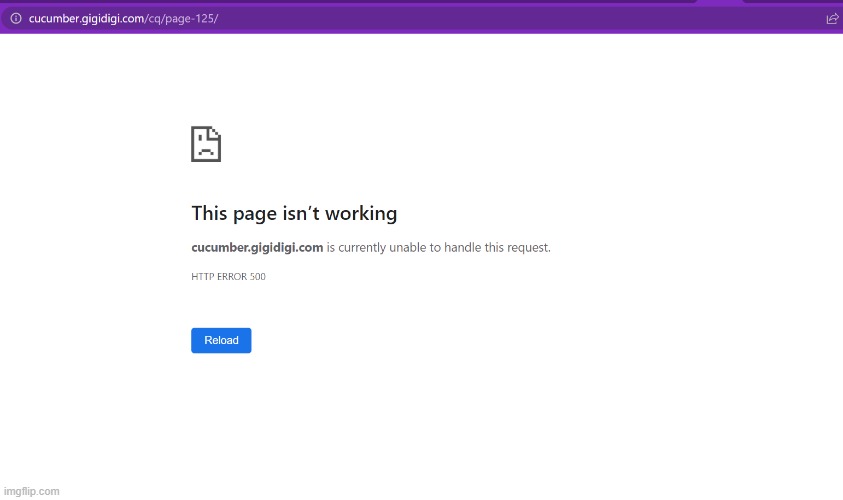This screenshot has width=843, height=500.
Task: Click the word 'currently' in error description
Action: click(x=367, y=247)
